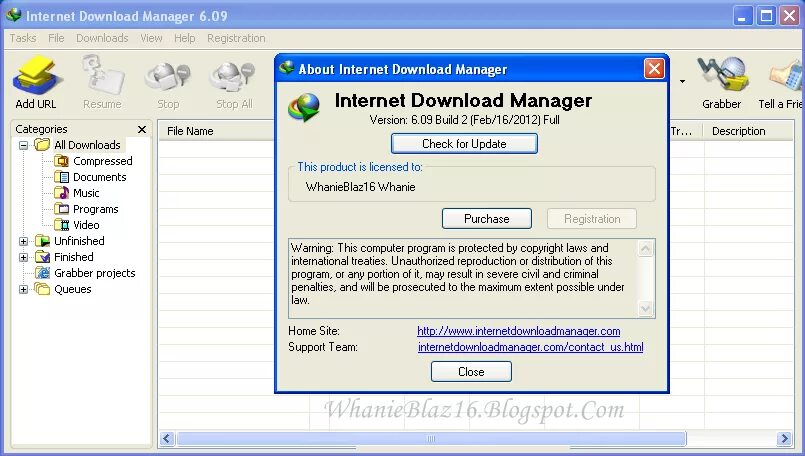Open the Help menu
805x456 pixels.
tap(184, 38)
